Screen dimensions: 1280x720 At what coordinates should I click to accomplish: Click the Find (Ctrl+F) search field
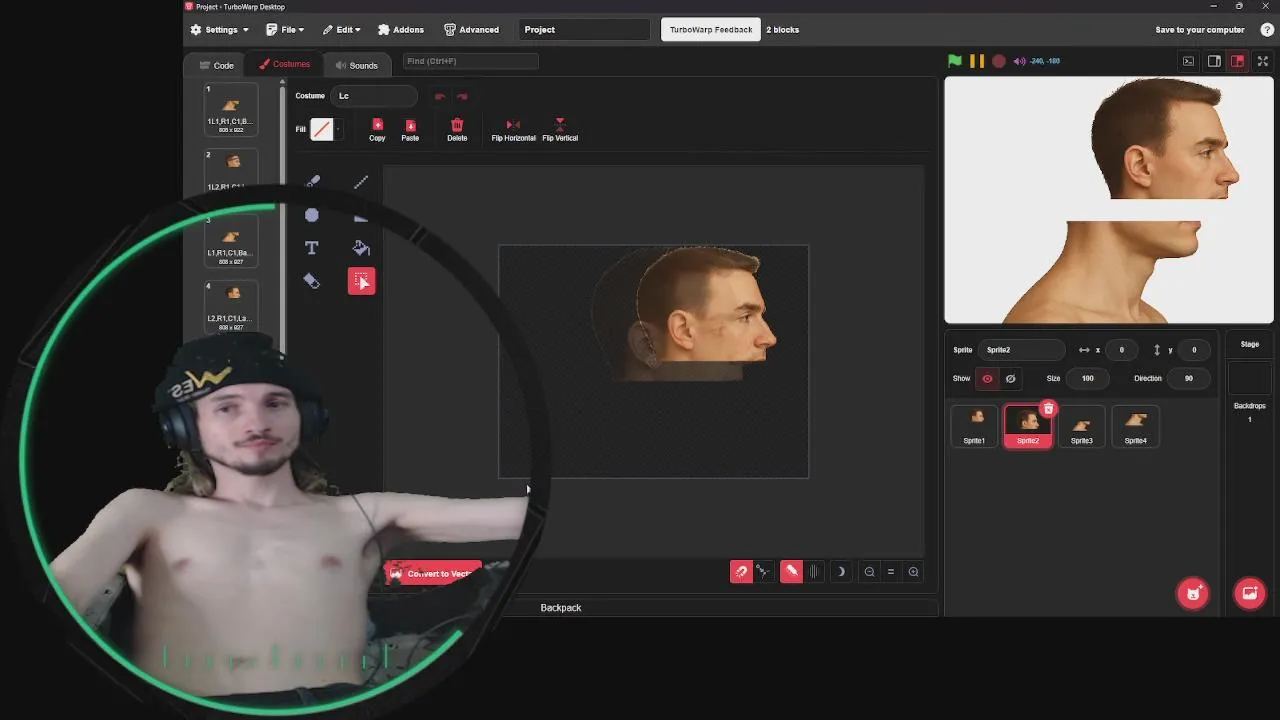click(x=470, y=61)
